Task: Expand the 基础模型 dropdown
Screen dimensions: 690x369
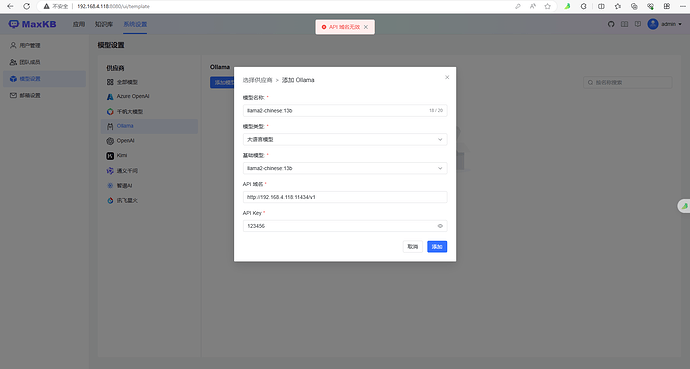Action: [x=345, y=168]
